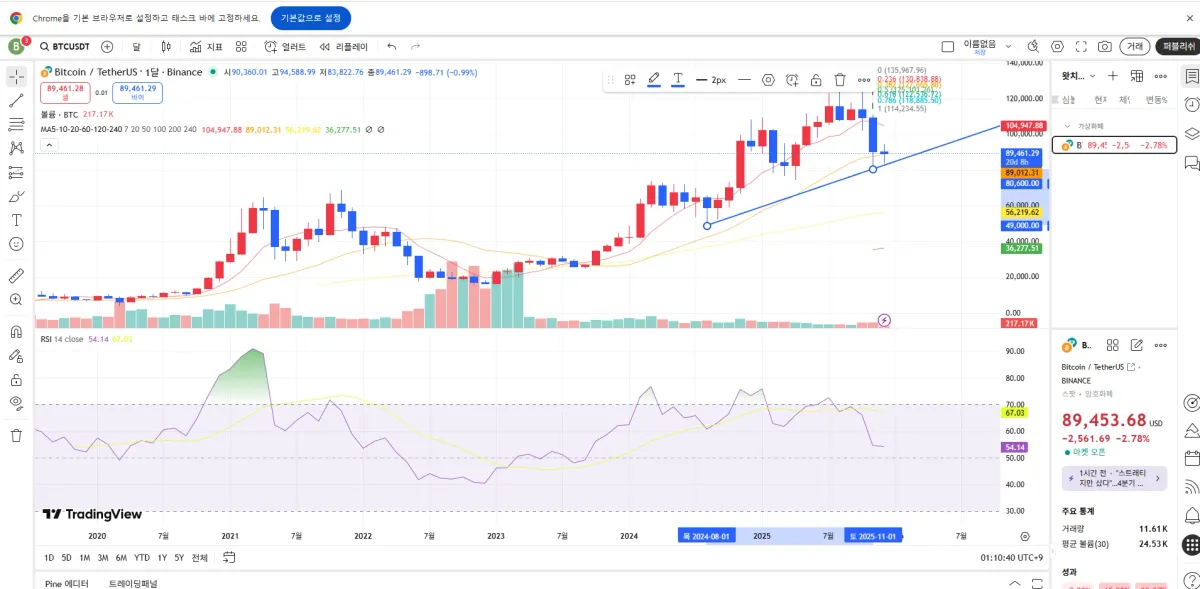Collapse the 가상화폐 watchlist section
1200x589 pixels.
pyautogui.click(x=1067, y=126)
